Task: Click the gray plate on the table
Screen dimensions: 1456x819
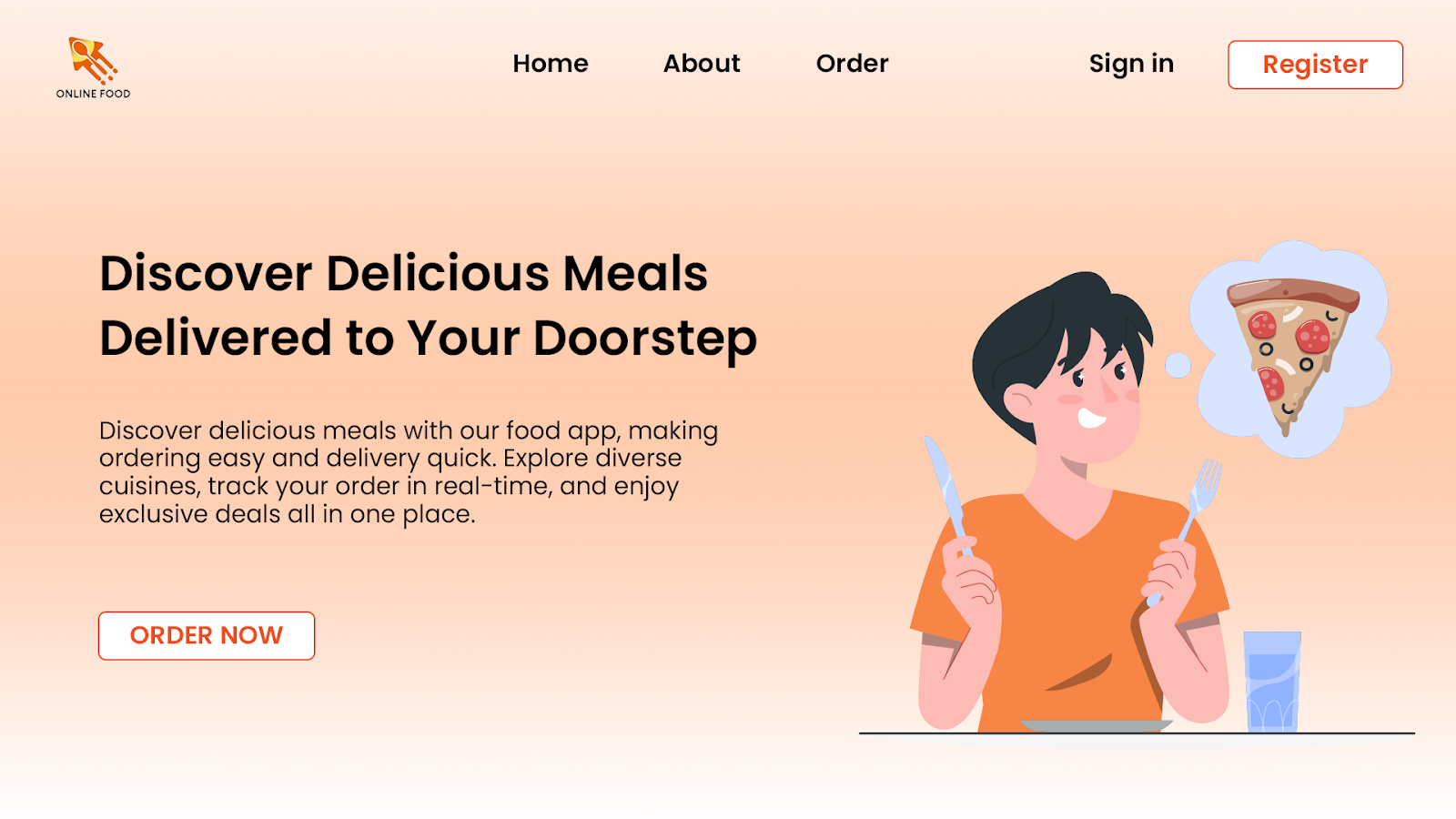Action: (x=1096, y=726)
